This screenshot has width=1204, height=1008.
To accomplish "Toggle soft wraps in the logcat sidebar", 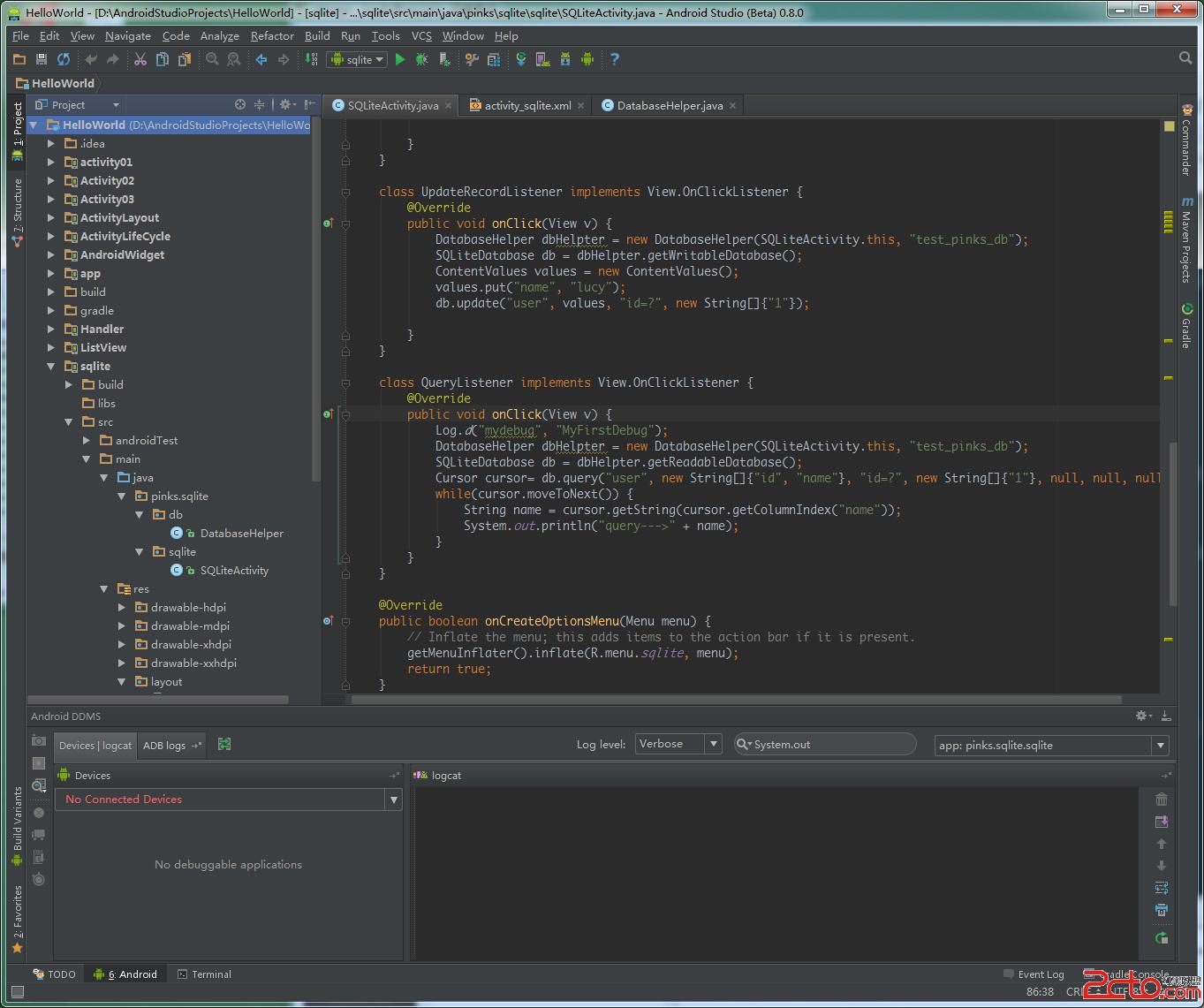I will [1162, 888].
